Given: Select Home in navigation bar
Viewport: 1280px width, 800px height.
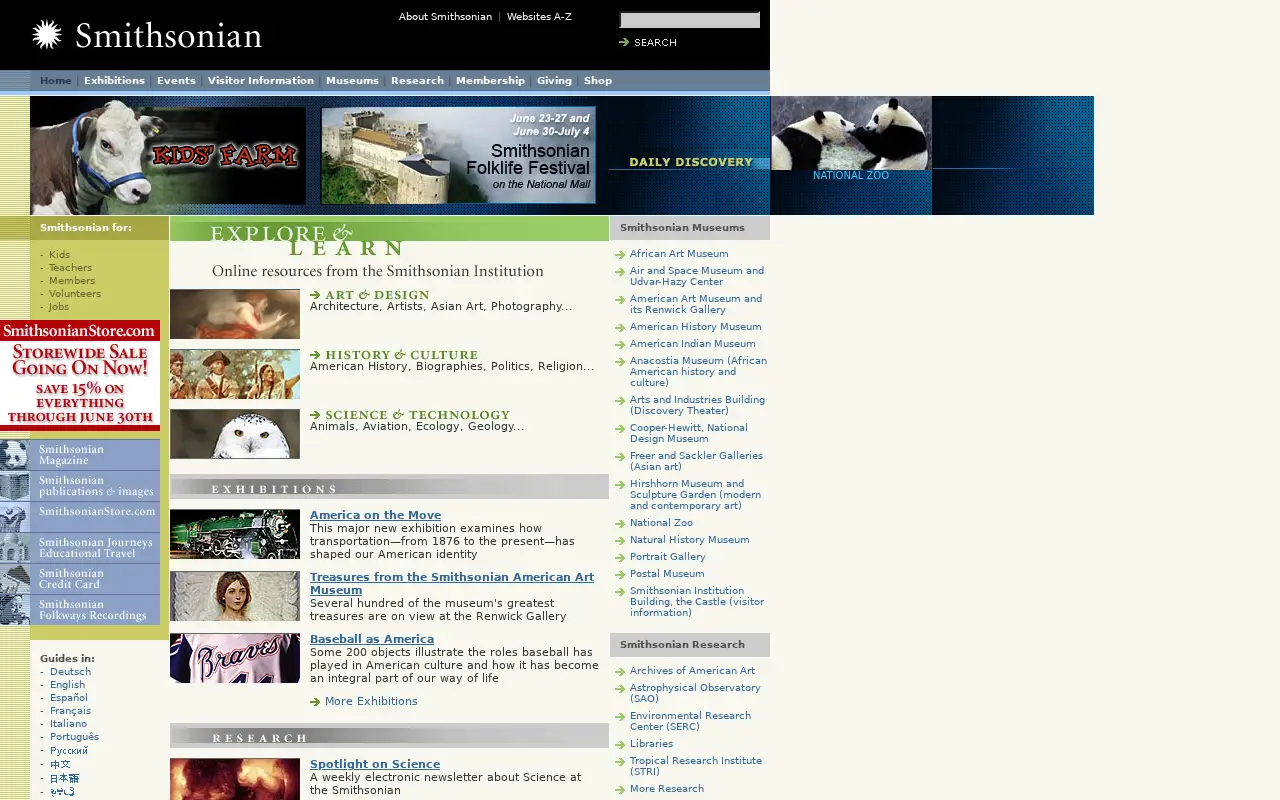Looking at the screenshot, I should coord(56,81).
